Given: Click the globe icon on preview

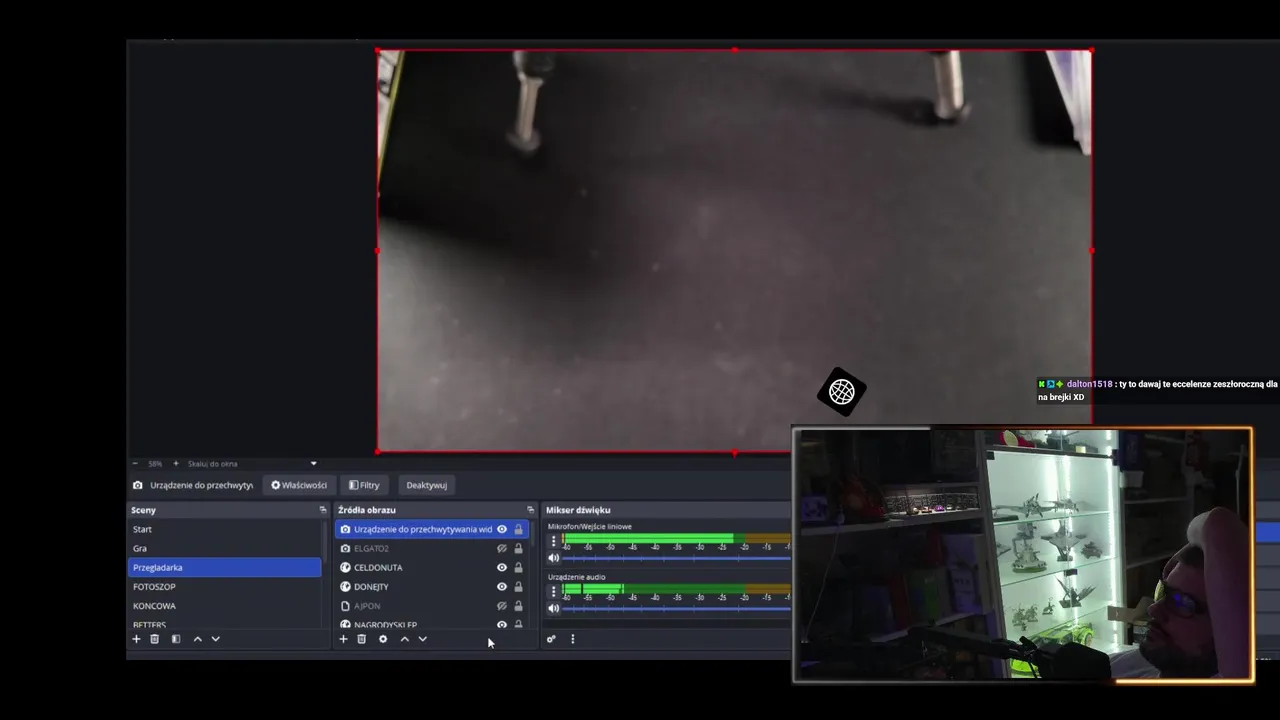Looking at the screenshot, I should pos(842,392).
